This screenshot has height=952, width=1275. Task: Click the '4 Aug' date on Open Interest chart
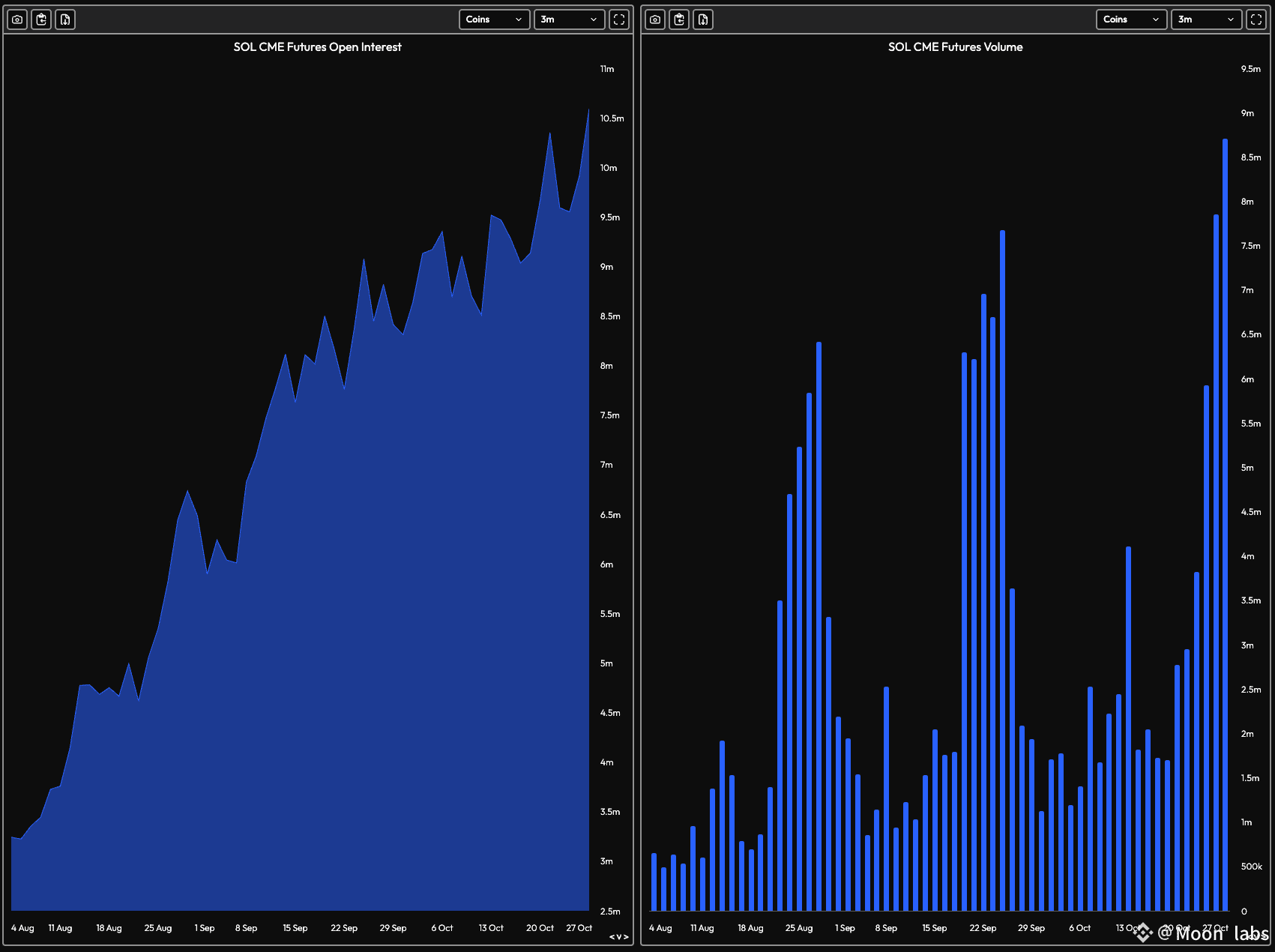(x=22, y=928)
